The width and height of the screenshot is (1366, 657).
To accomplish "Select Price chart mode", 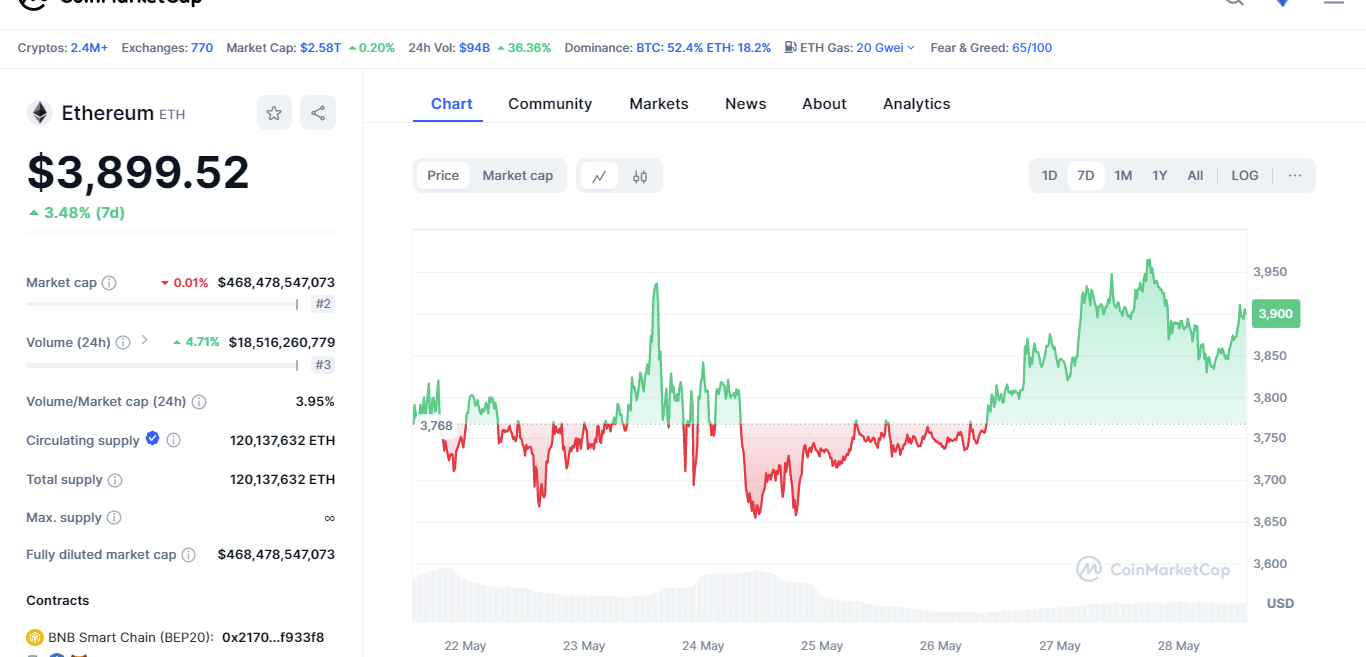I will click(443, 176).
